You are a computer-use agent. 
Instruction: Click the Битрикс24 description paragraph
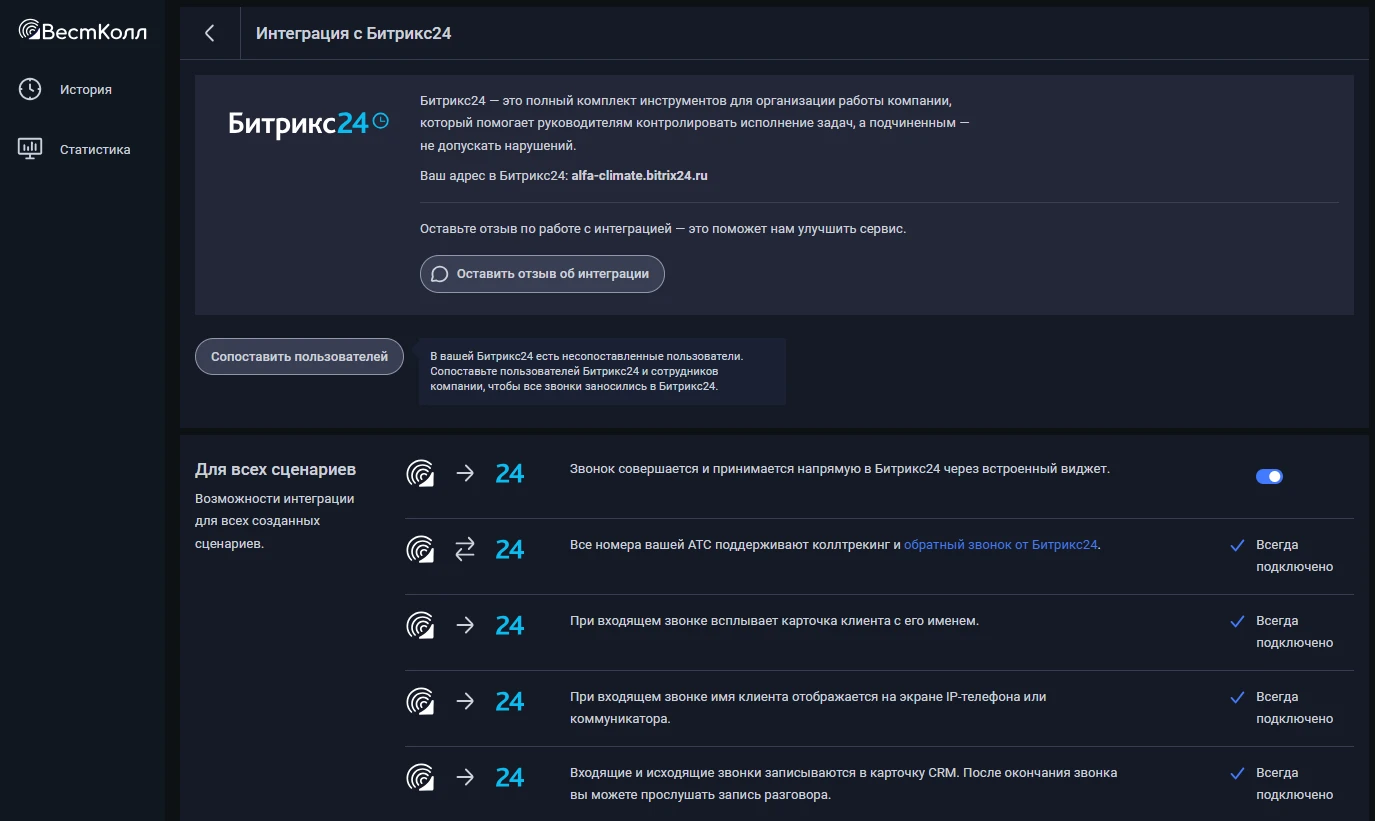click(x=695, y=123)
